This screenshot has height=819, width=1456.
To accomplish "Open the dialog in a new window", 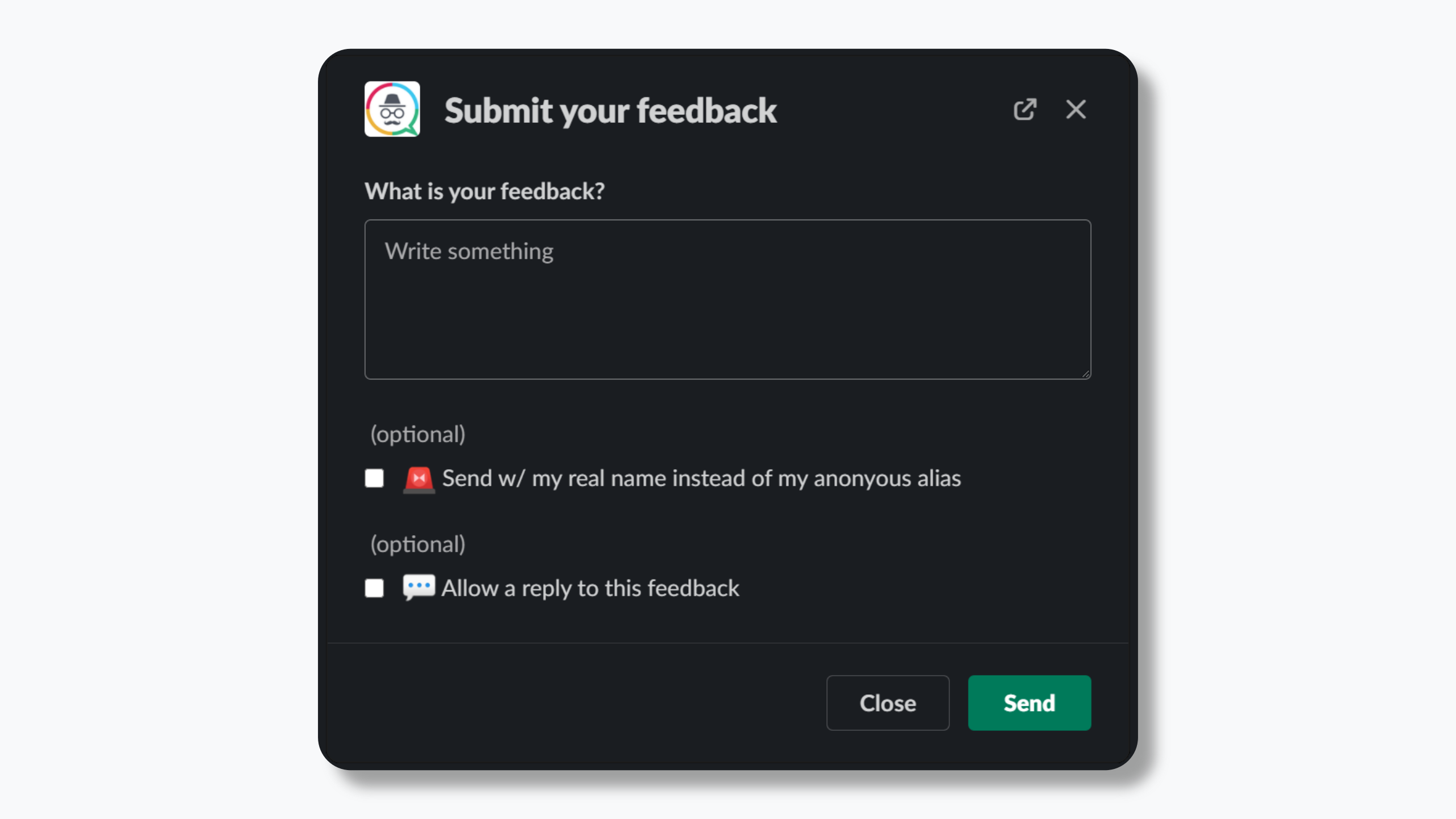I will tap(1025, 109).
